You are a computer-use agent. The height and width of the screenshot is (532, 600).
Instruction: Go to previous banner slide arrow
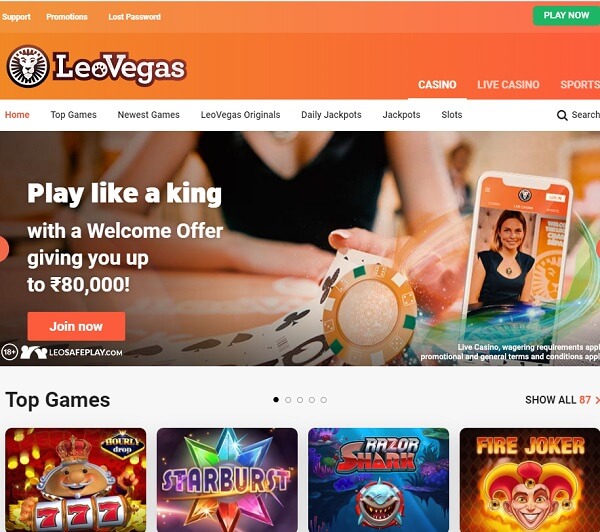click(3, 249)
